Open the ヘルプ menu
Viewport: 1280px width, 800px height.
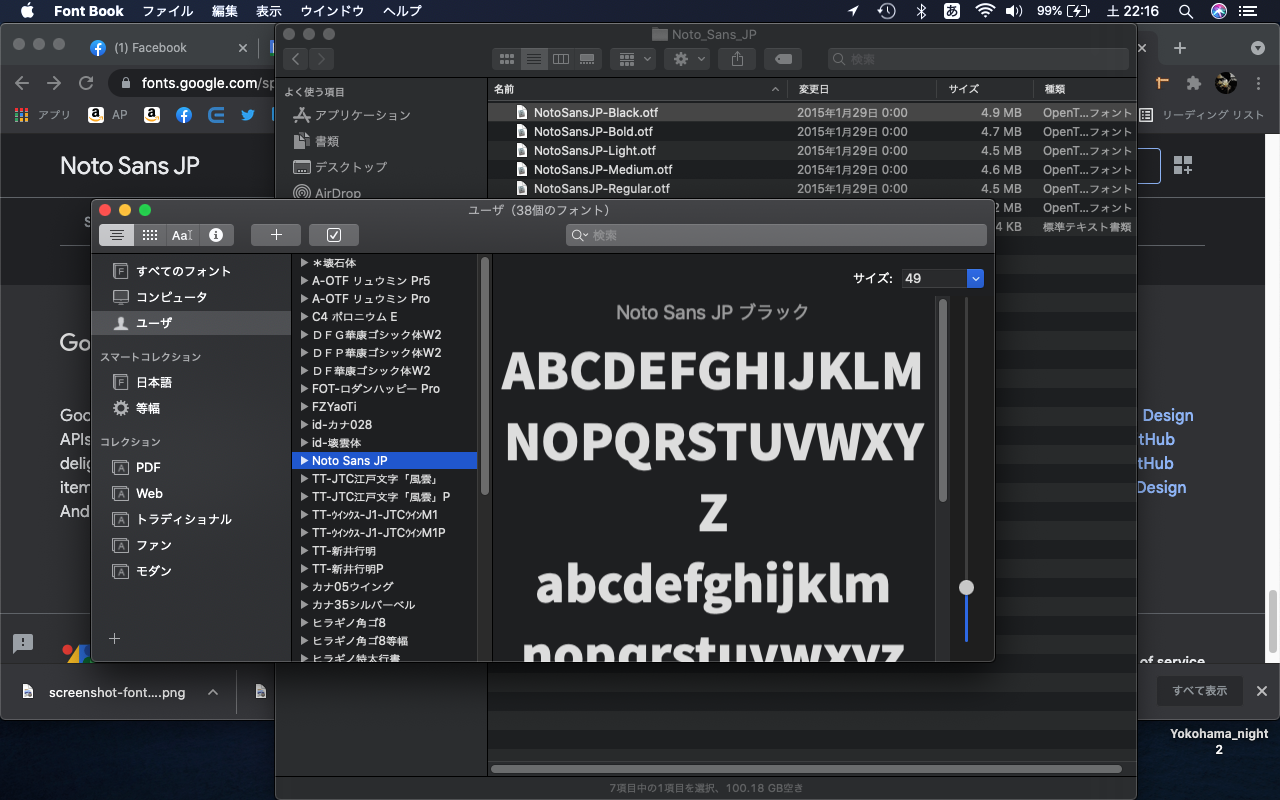[403, 11]
